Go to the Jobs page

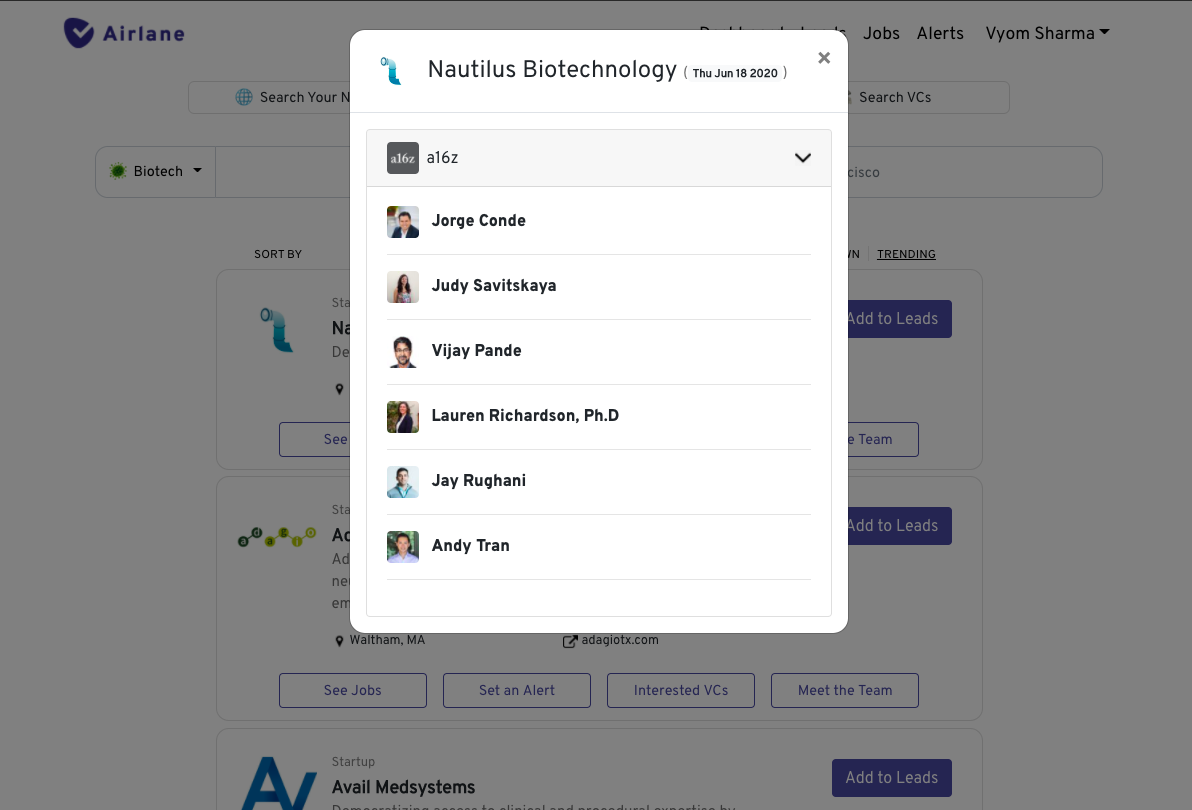881,33
